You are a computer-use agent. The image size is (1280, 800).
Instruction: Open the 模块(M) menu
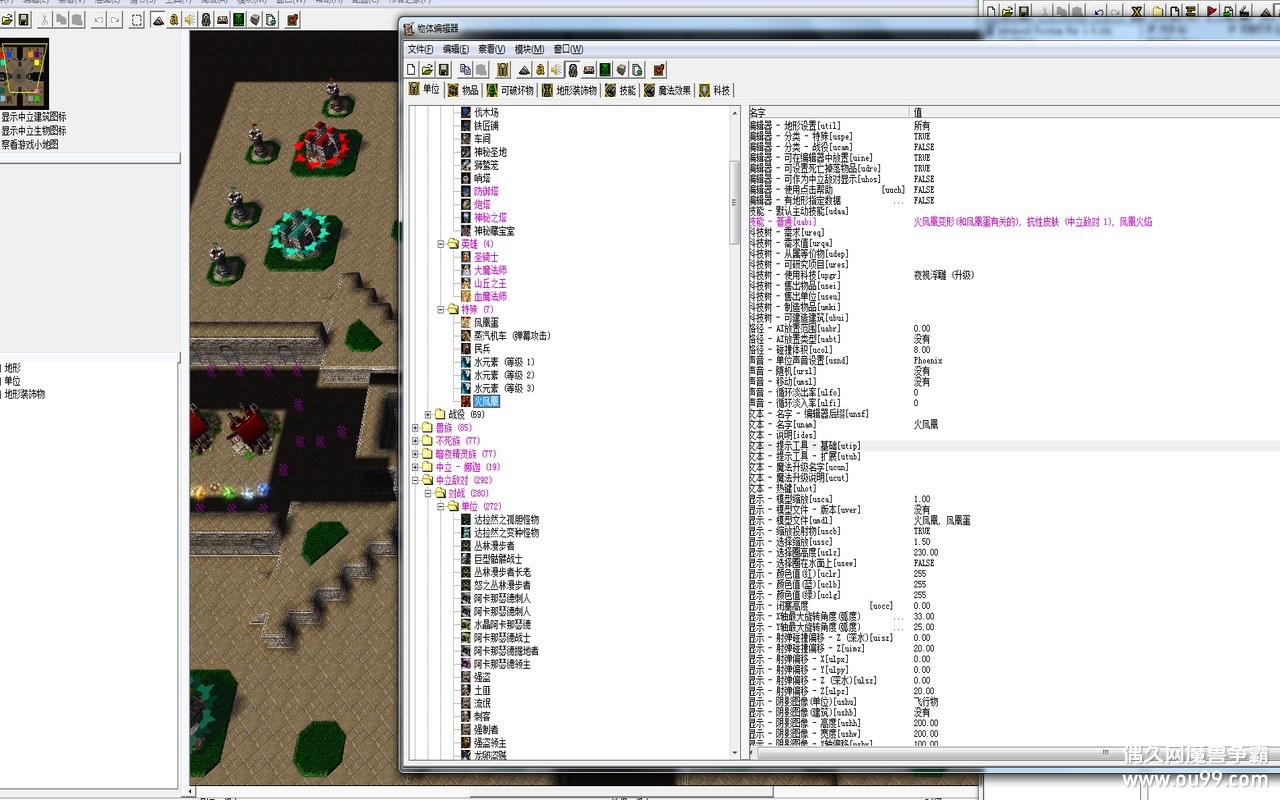[529, 49]
